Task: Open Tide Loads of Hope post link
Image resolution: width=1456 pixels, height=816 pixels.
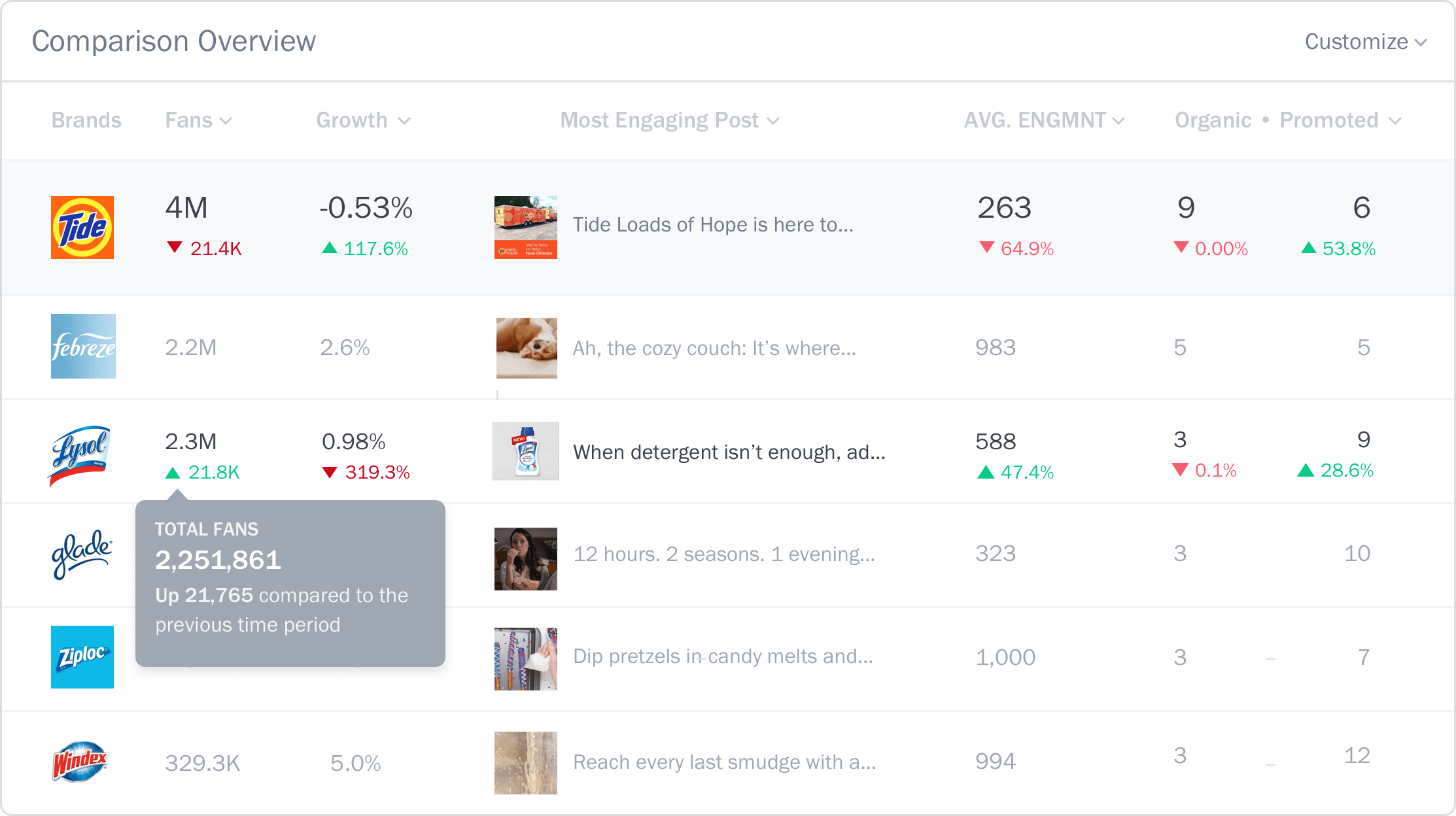Action: coord(713,225)
